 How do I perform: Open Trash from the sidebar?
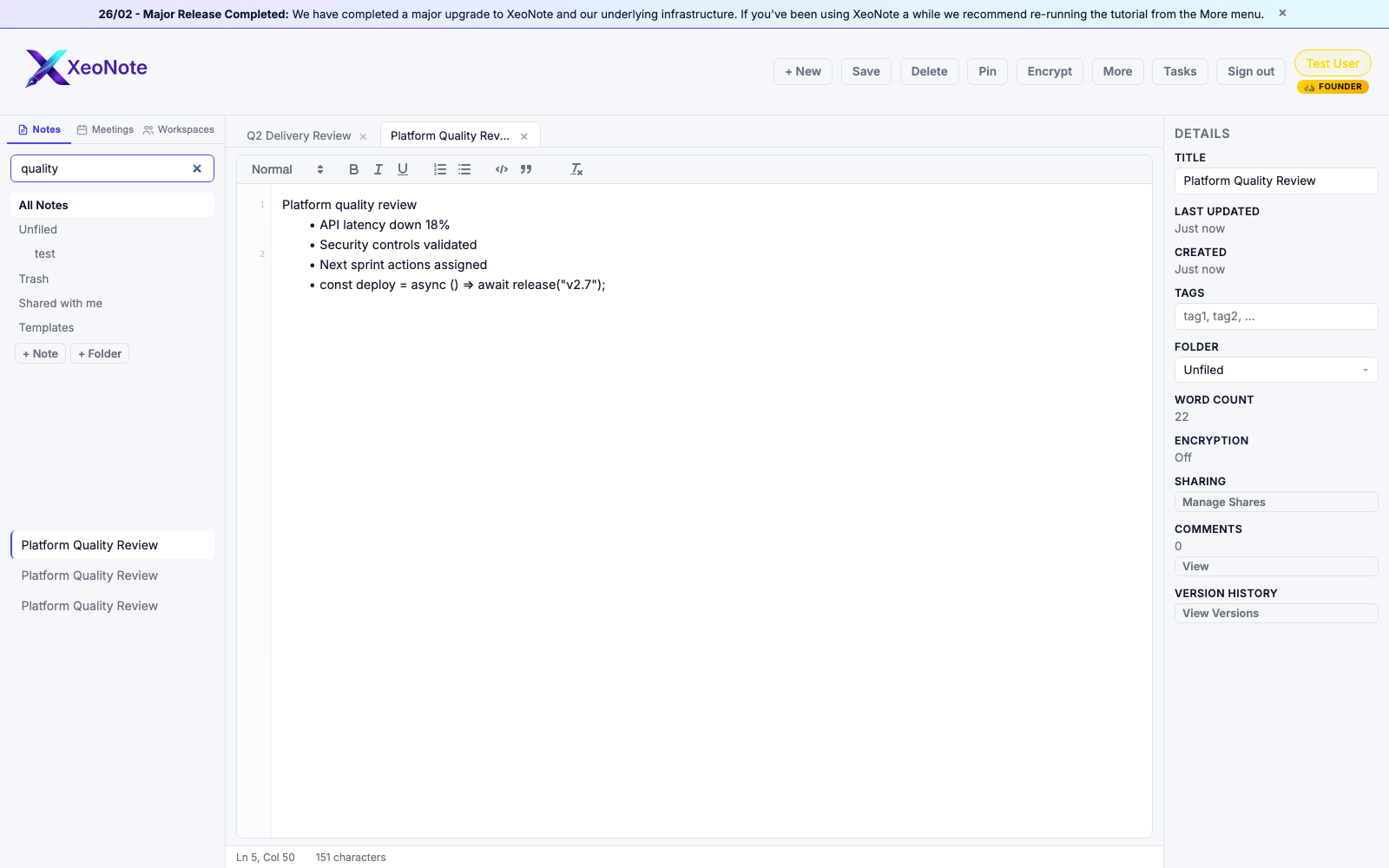pyautogui.click(x=34, y=279)
